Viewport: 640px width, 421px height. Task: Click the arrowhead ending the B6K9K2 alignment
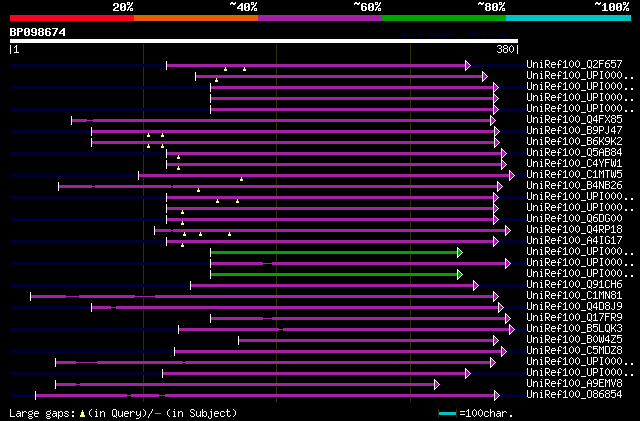(x=497, y=143)
